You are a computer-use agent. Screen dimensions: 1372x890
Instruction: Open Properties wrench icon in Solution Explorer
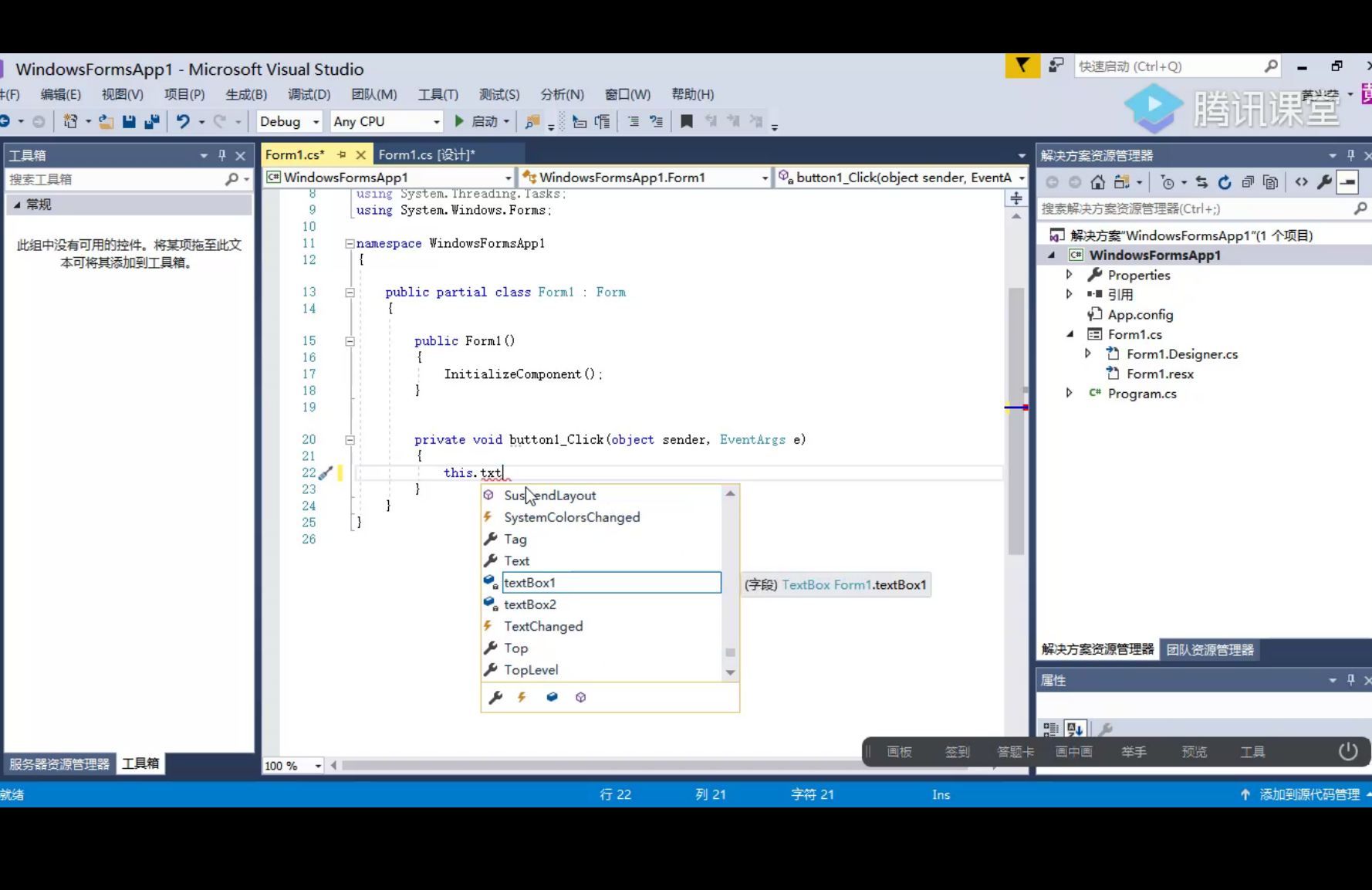coord(1324,183)
